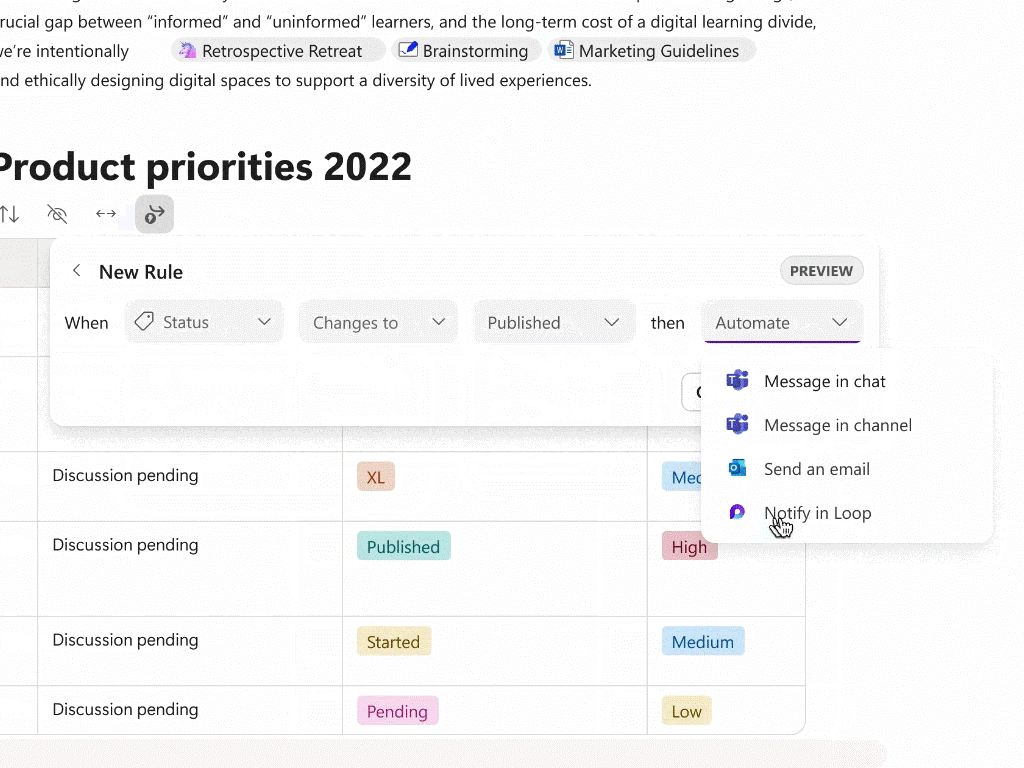Click the Teams icon beside Message in chat
The image size is (1024, 768).
[x=738, y=381]
